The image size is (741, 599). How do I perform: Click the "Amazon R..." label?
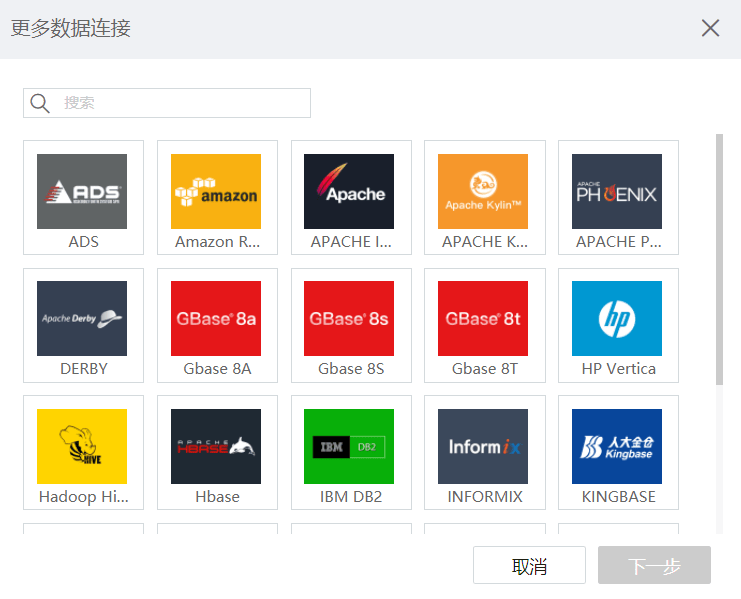217,242
